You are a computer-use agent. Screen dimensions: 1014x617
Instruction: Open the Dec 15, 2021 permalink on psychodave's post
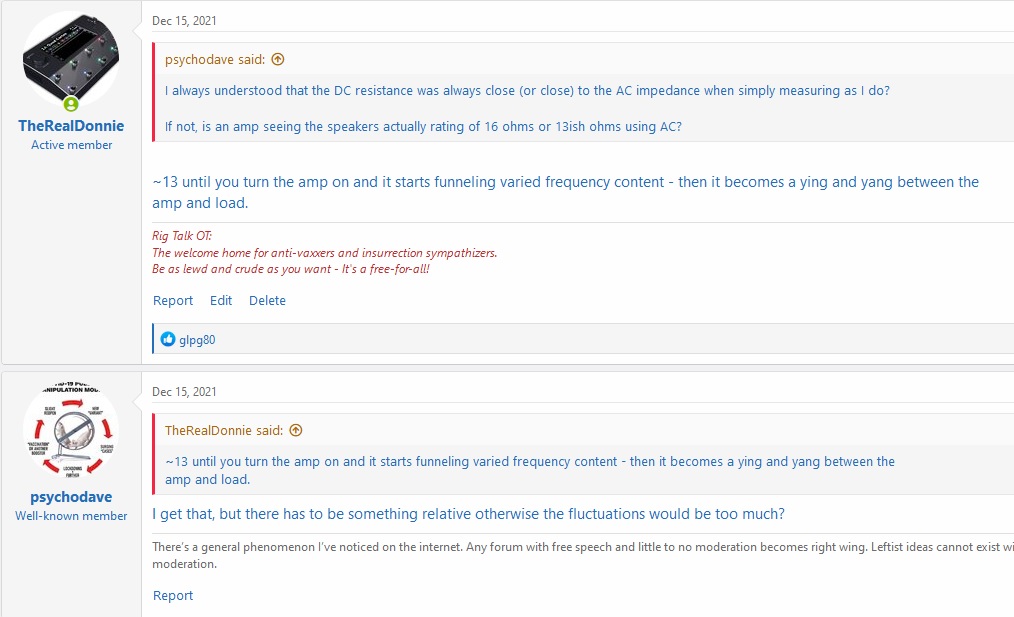[184, 391]
